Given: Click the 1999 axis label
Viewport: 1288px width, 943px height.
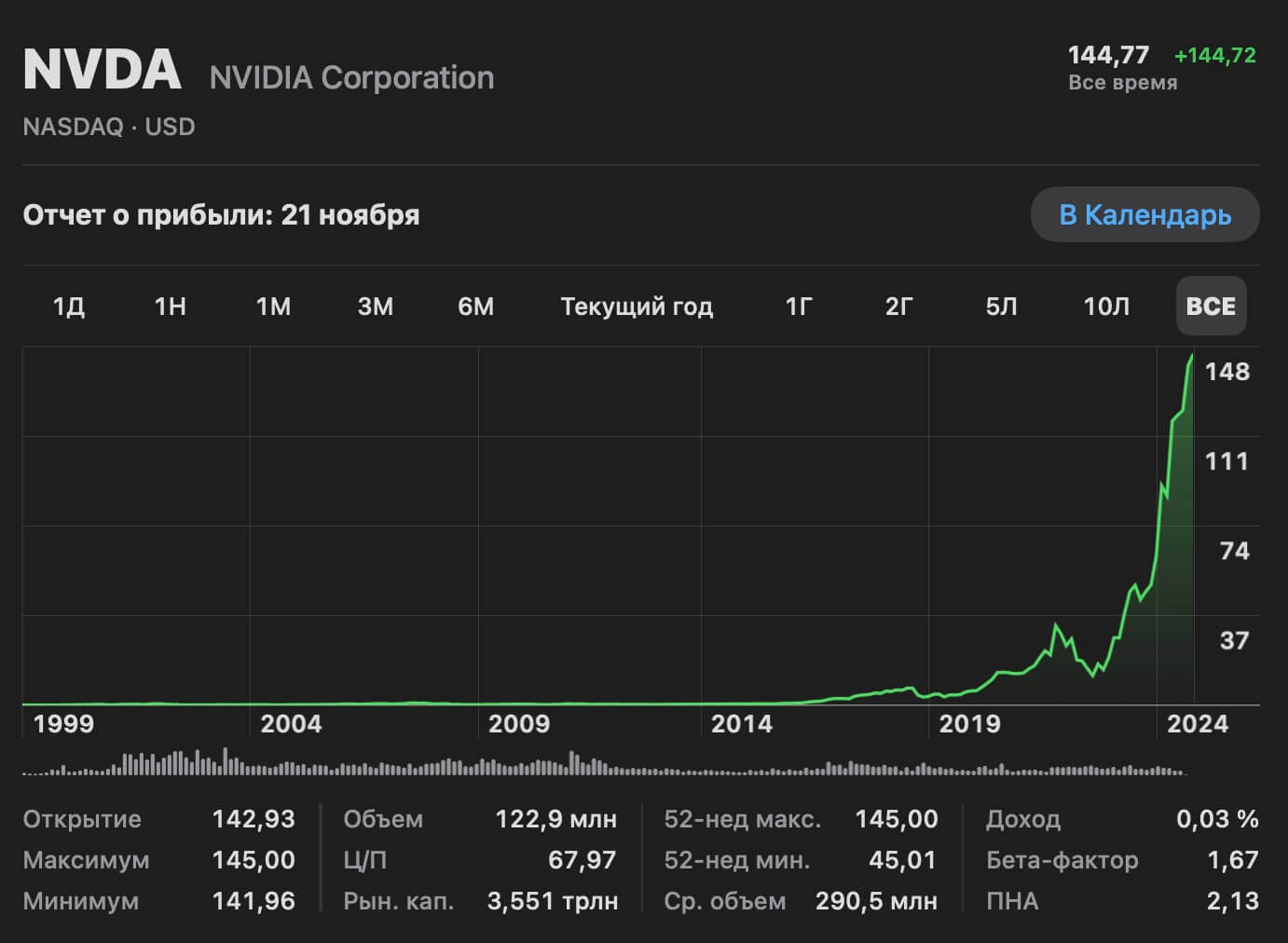Looking at the screenshot, I should pos(63,724).
